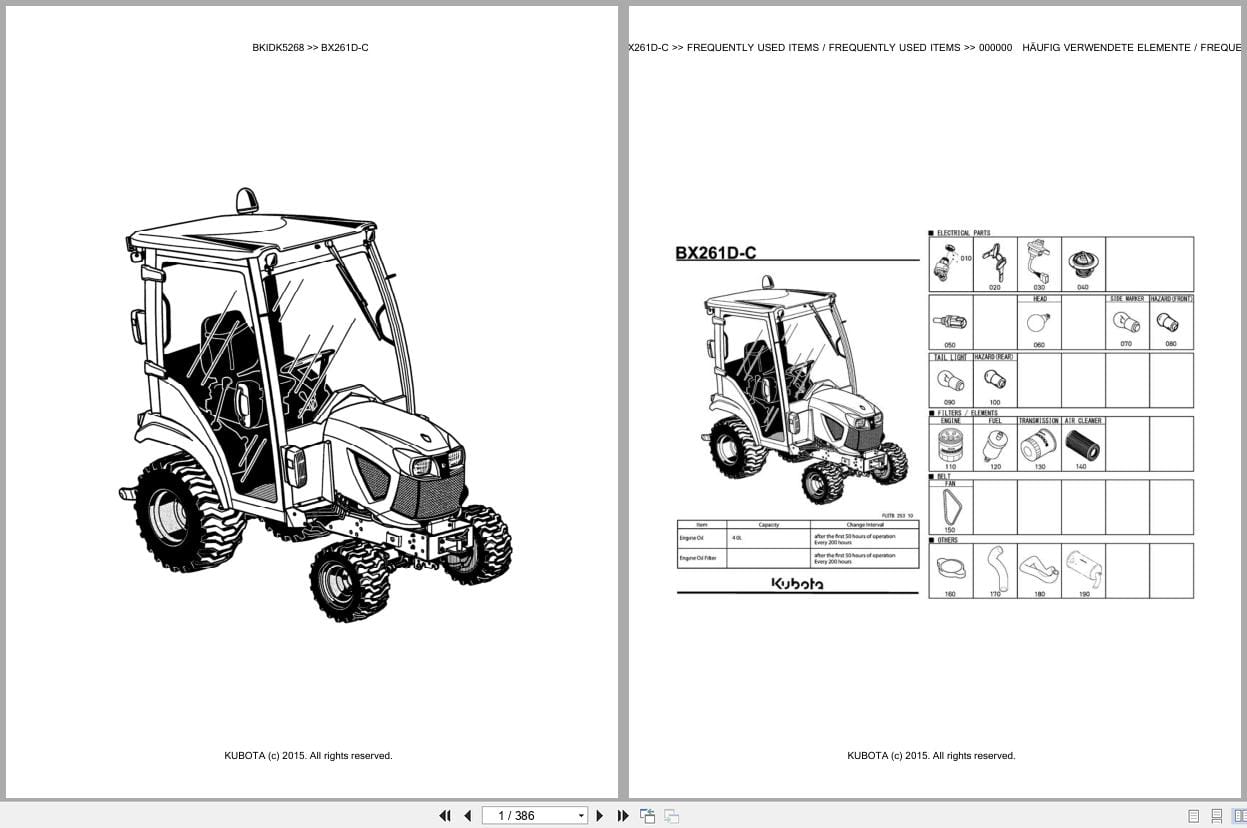Screen dimensions: 1247x828
Task: Go to the next page
Action: click(x=600, y=815)
